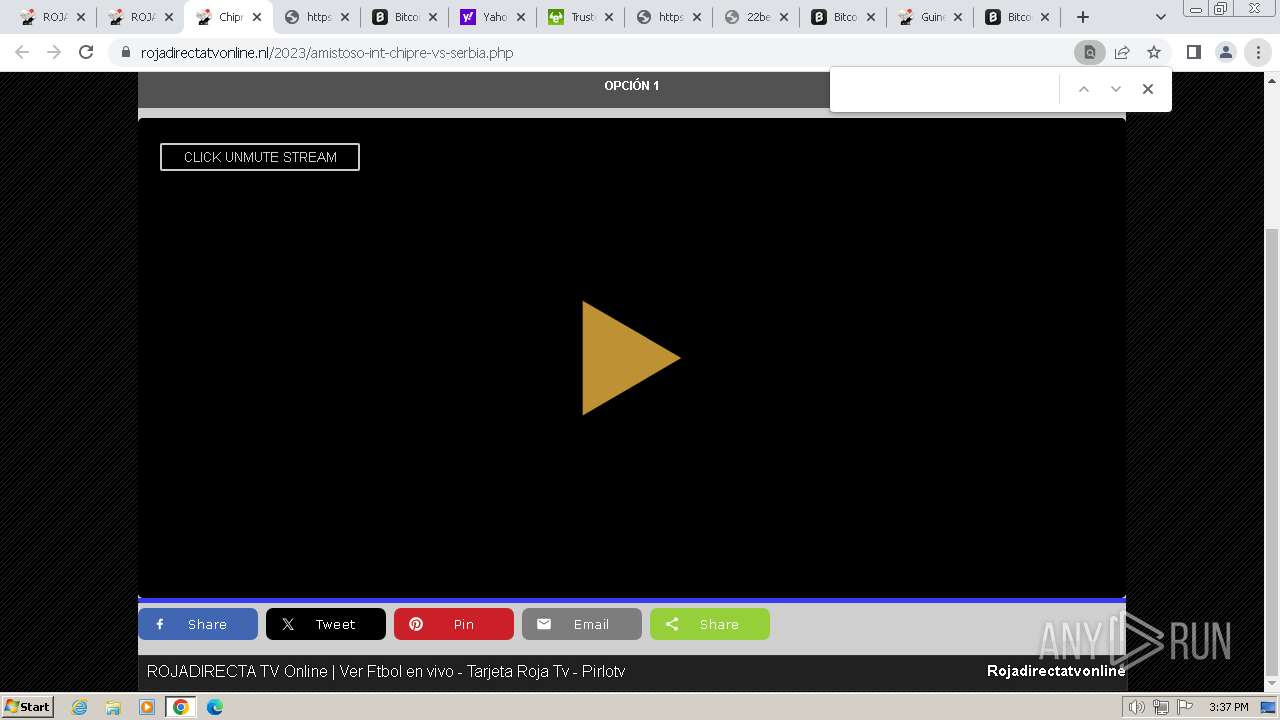The image size is (1280, 720).
Task: Open the Windows Start menu
Action: pos(28,706)
